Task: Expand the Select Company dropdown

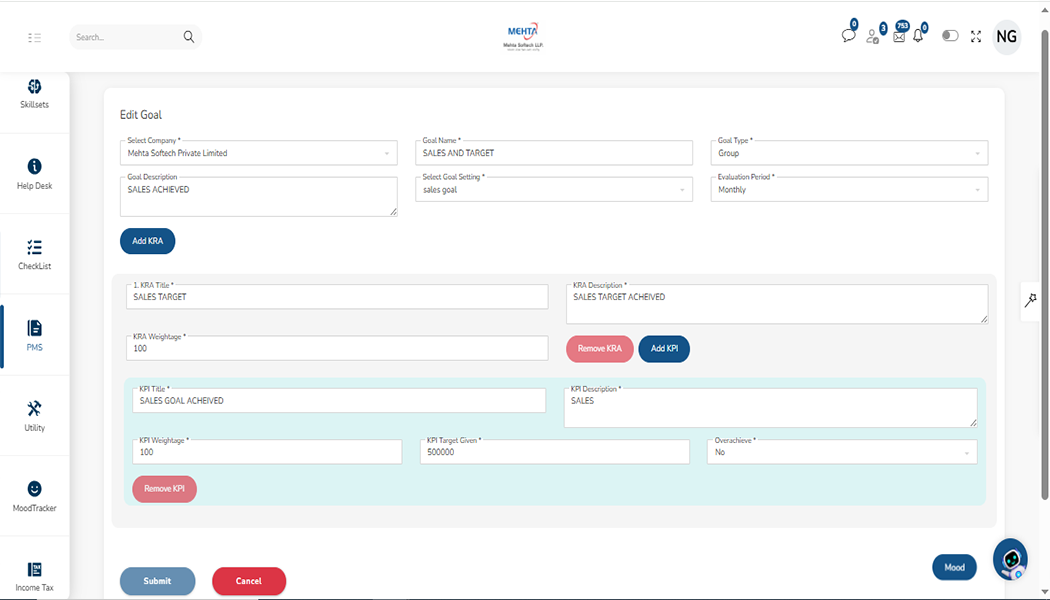Action: click(257, 153)
